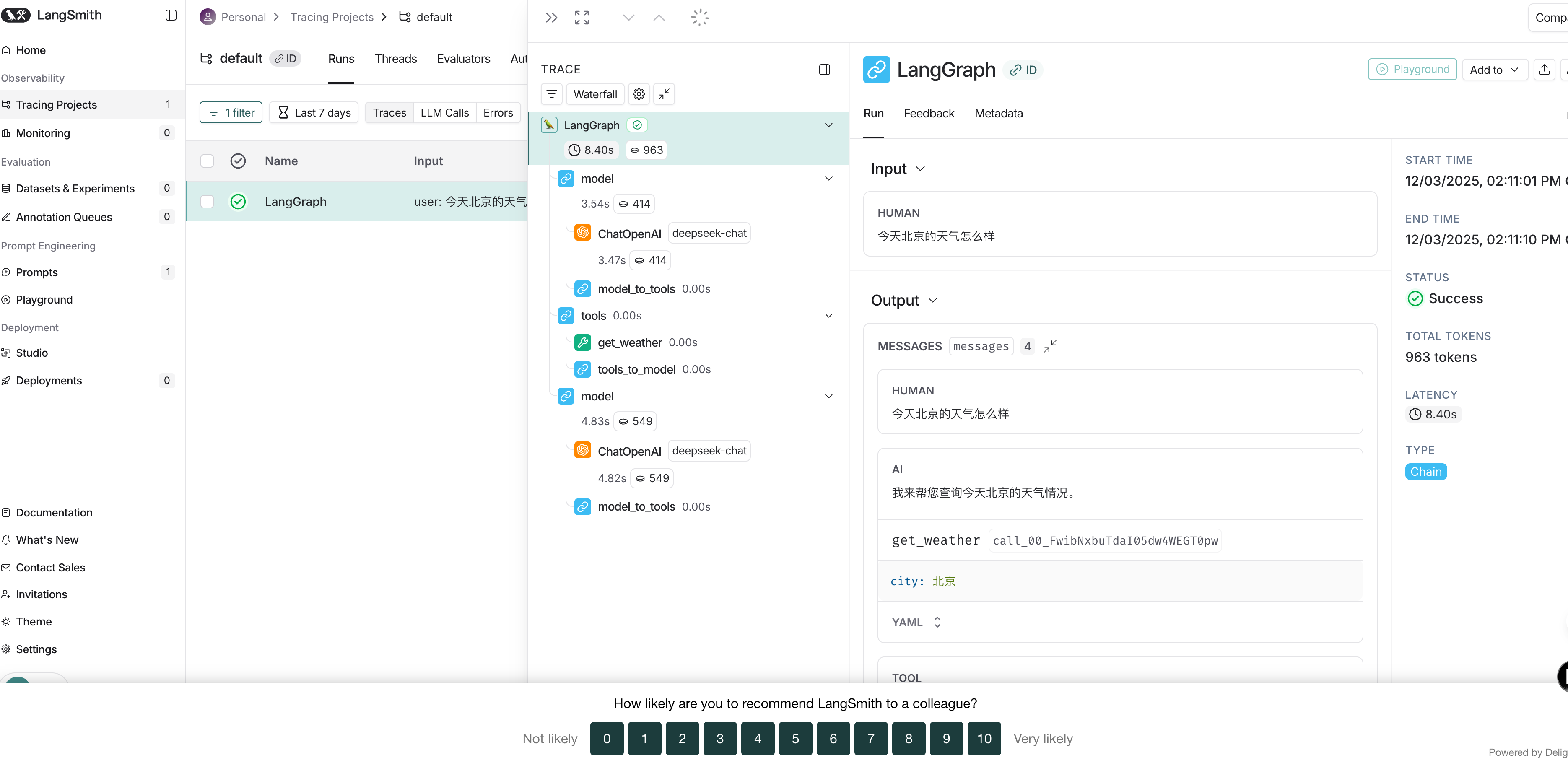Click the double-arrow collapse panel icon
This screenshot has height=768, width=1568.
551,18
